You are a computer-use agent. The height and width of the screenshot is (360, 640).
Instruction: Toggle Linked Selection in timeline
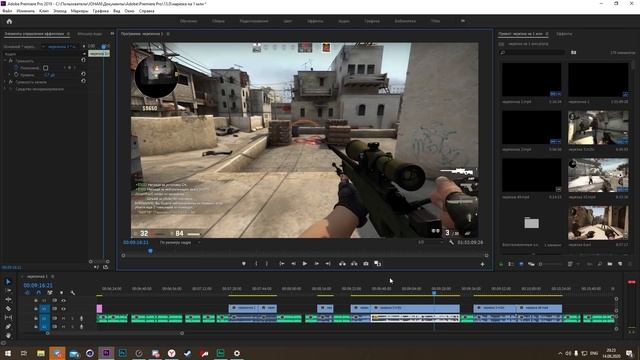tap(50, 293)
